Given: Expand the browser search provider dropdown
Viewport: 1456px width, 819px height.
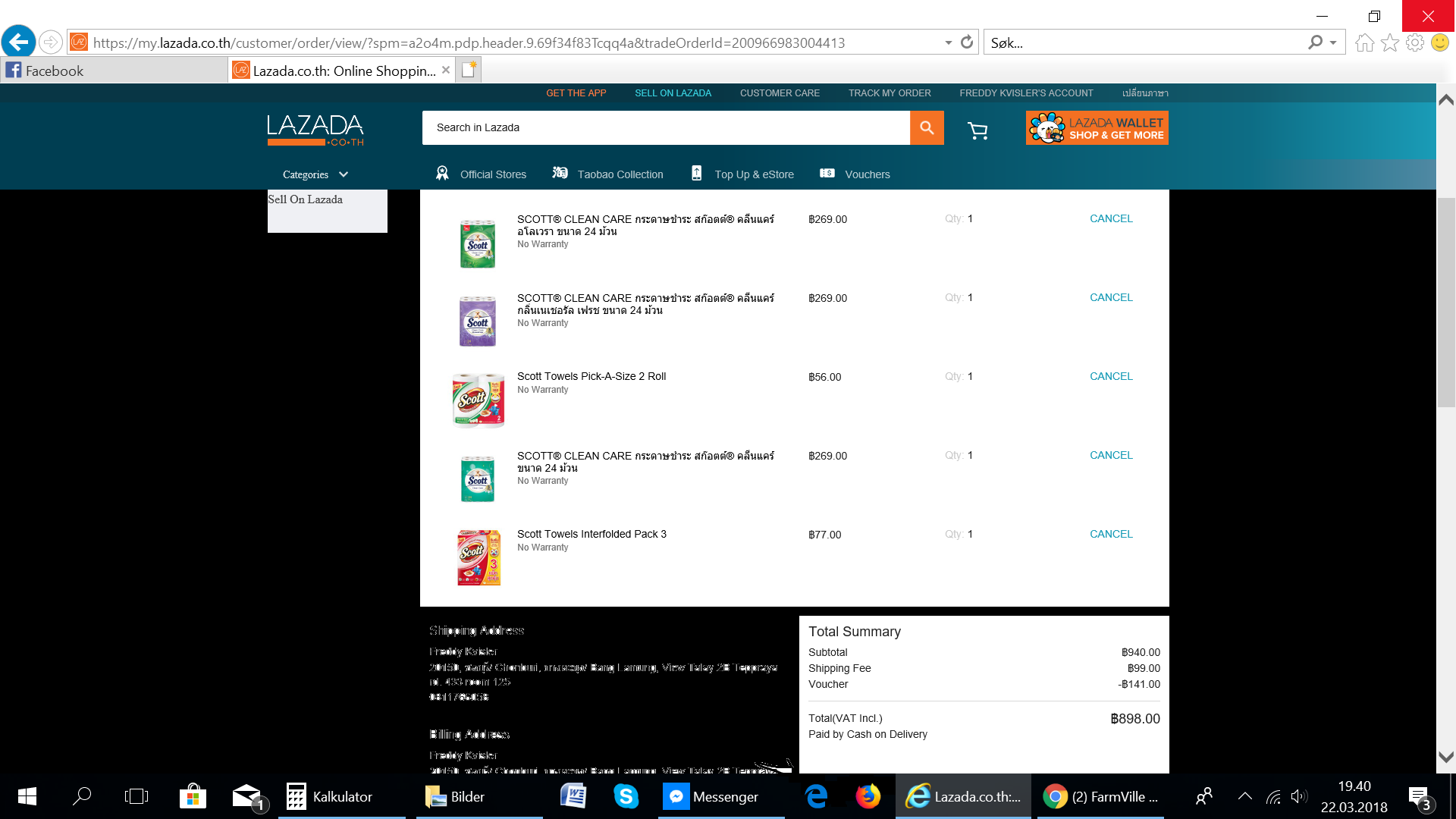Looking at the screenshot, I should pos(1333,42).
